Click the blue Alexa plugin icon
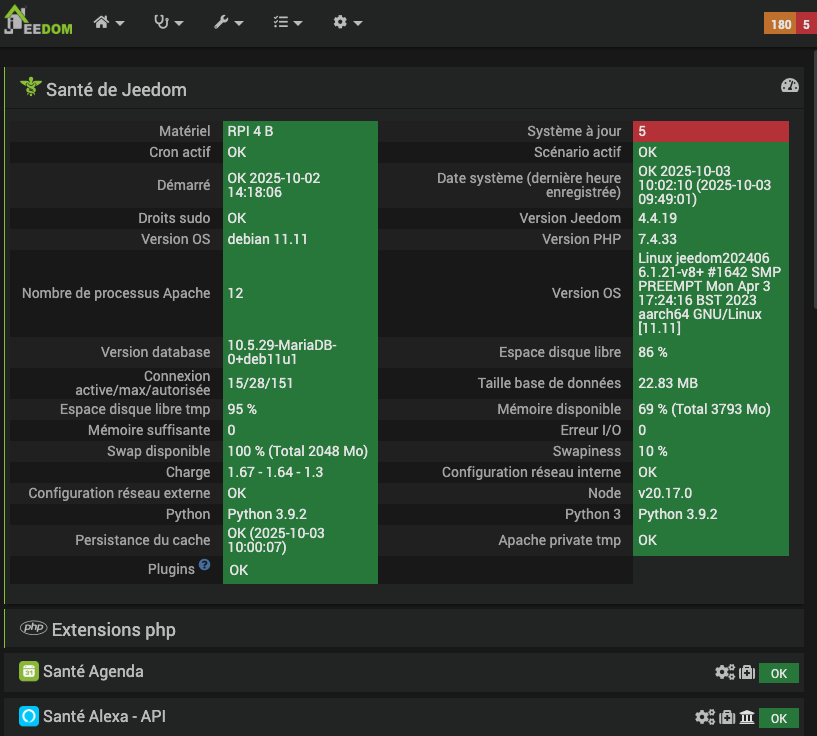817x736 pixels. tap(29, 716)
